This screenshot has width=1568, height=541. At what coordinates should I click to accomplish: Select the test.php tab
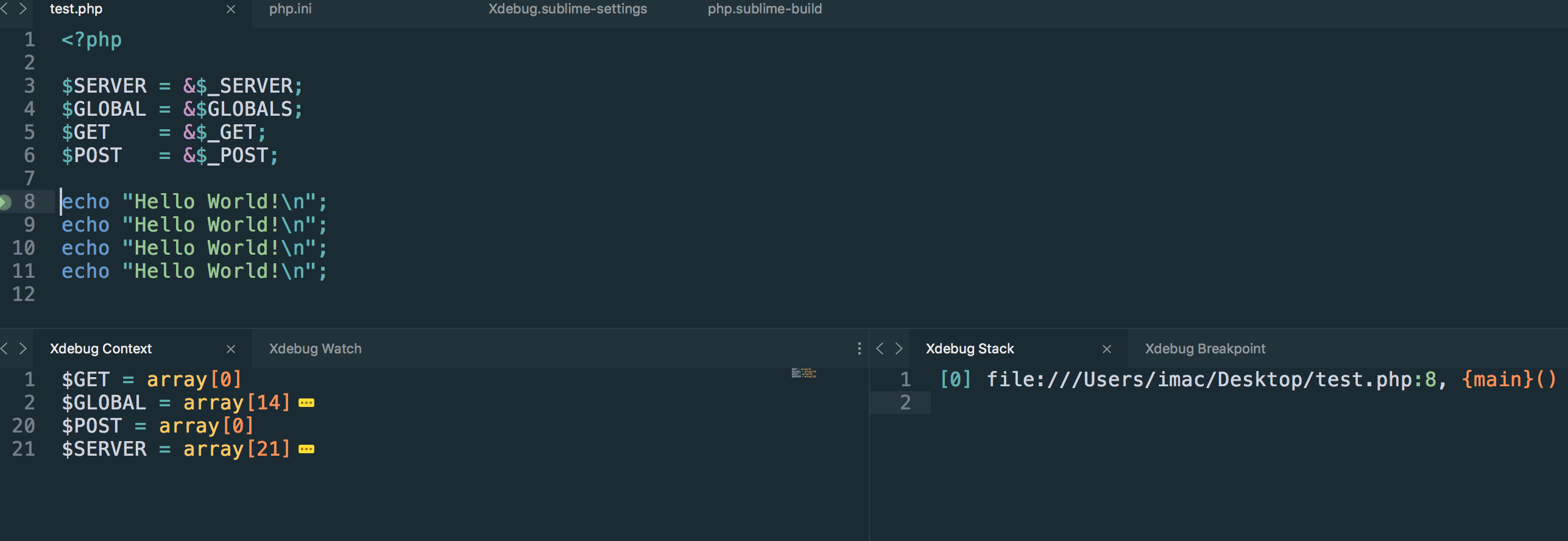tap(76, 9)
